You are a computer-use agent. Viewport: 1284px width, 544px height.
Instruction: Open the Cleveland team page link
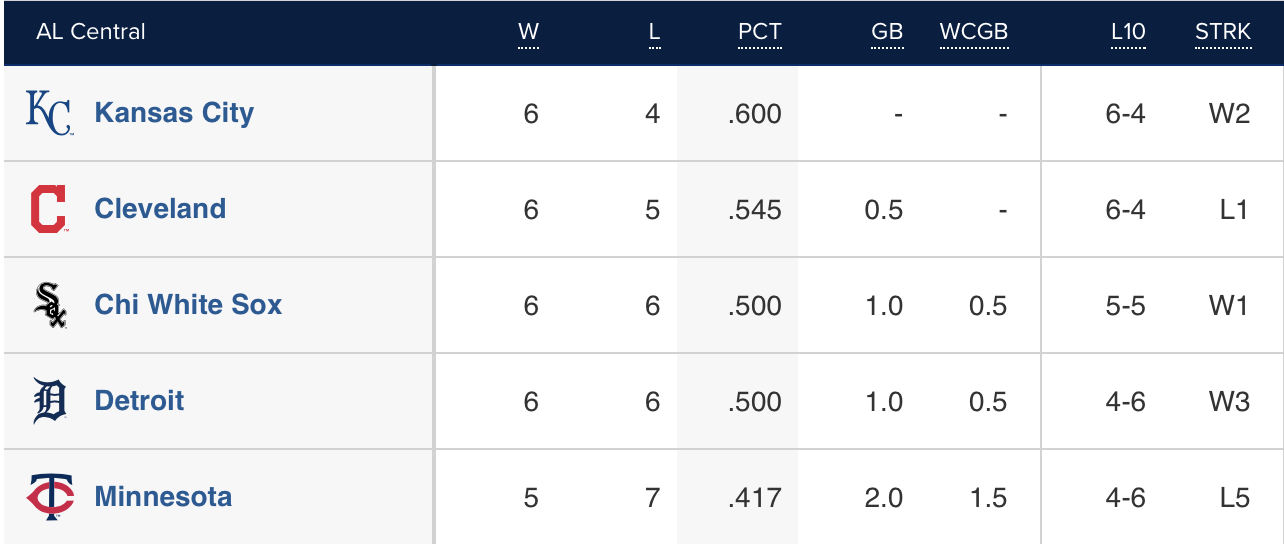160,209
